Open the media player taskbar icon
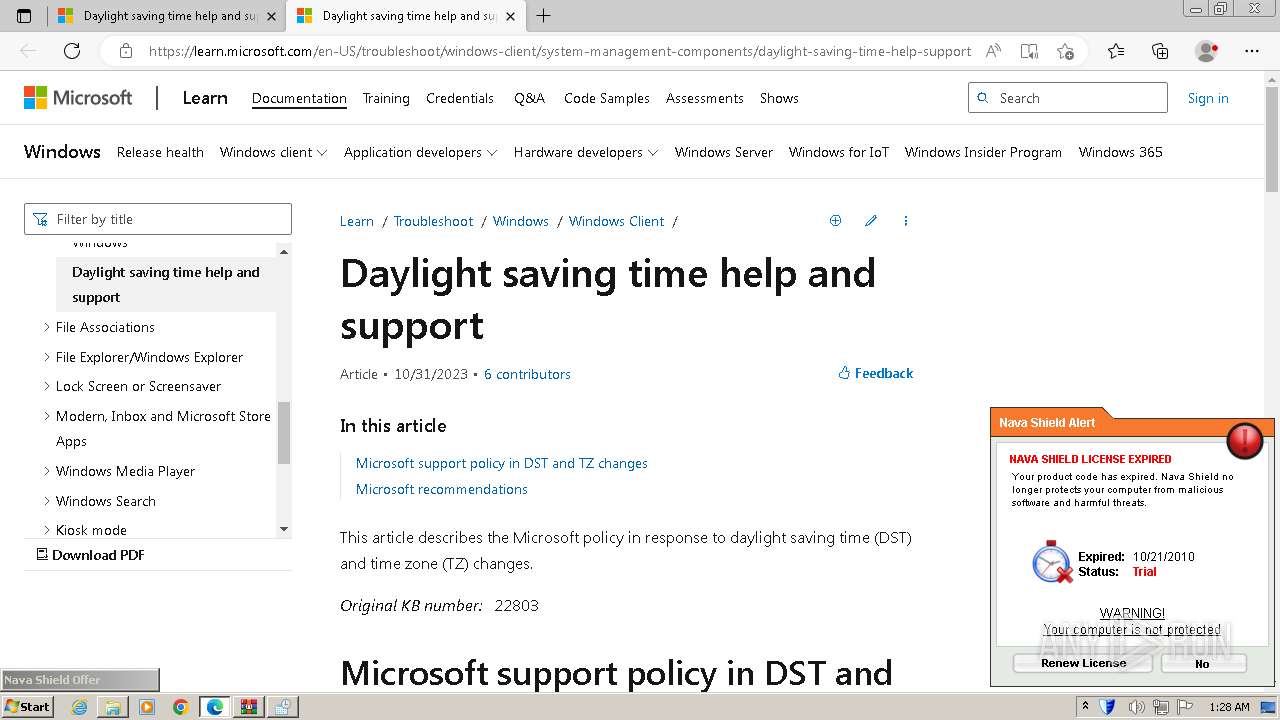The width and height of the screenshot is (1280, 720). tap(147, 707)
